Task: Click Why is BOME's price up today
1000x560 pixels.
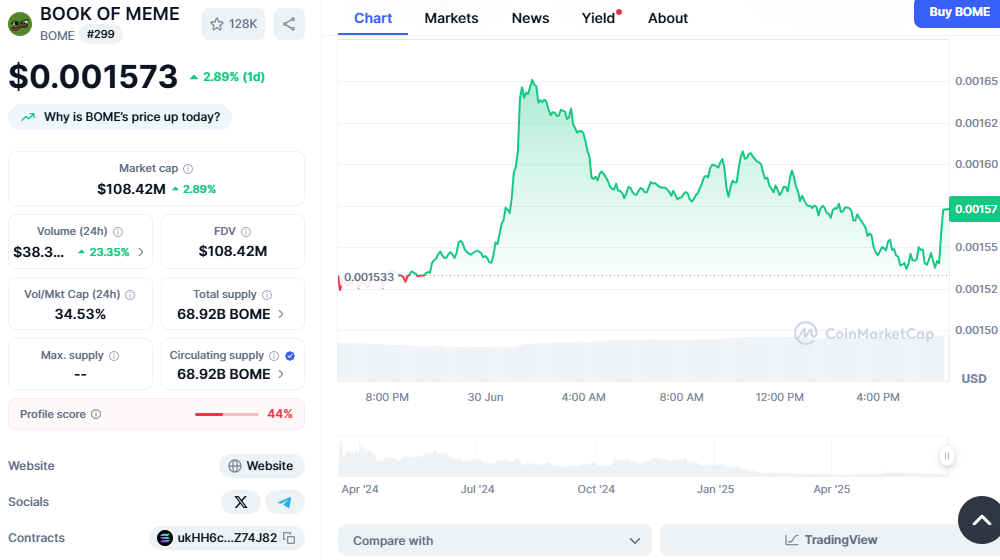Action: 120,117
